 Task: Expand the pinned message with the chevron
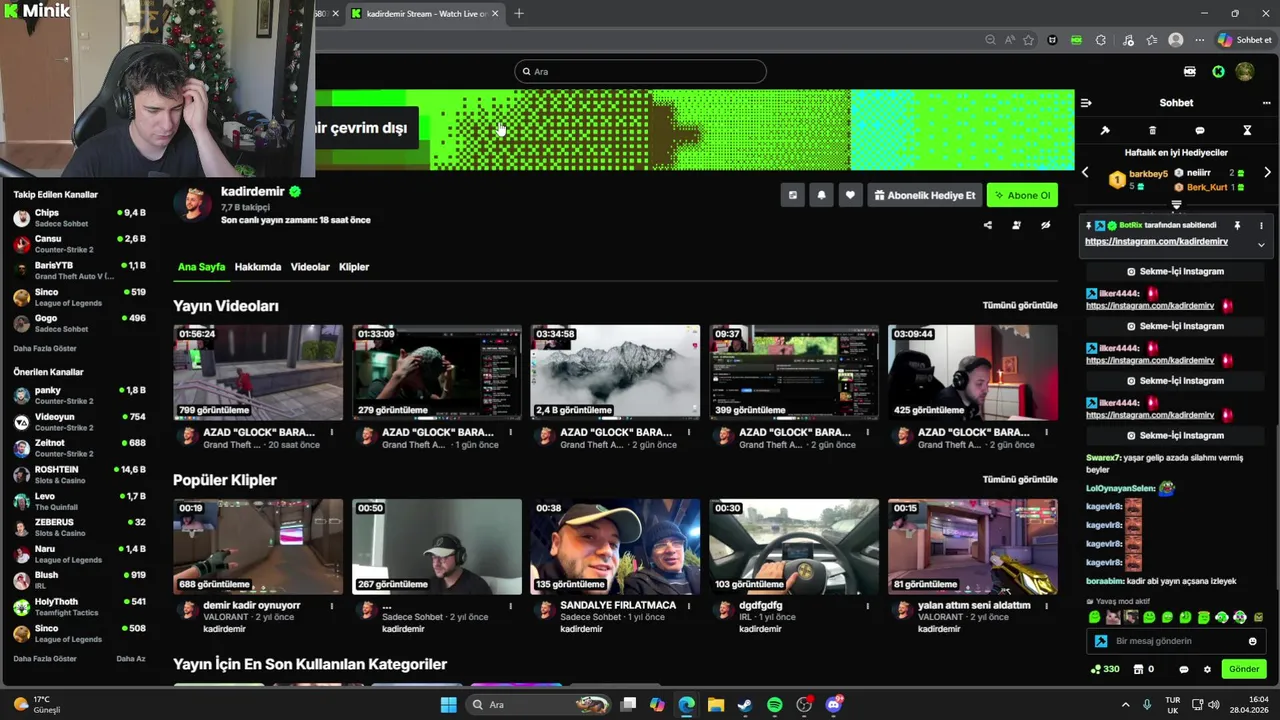(1261, 244)
